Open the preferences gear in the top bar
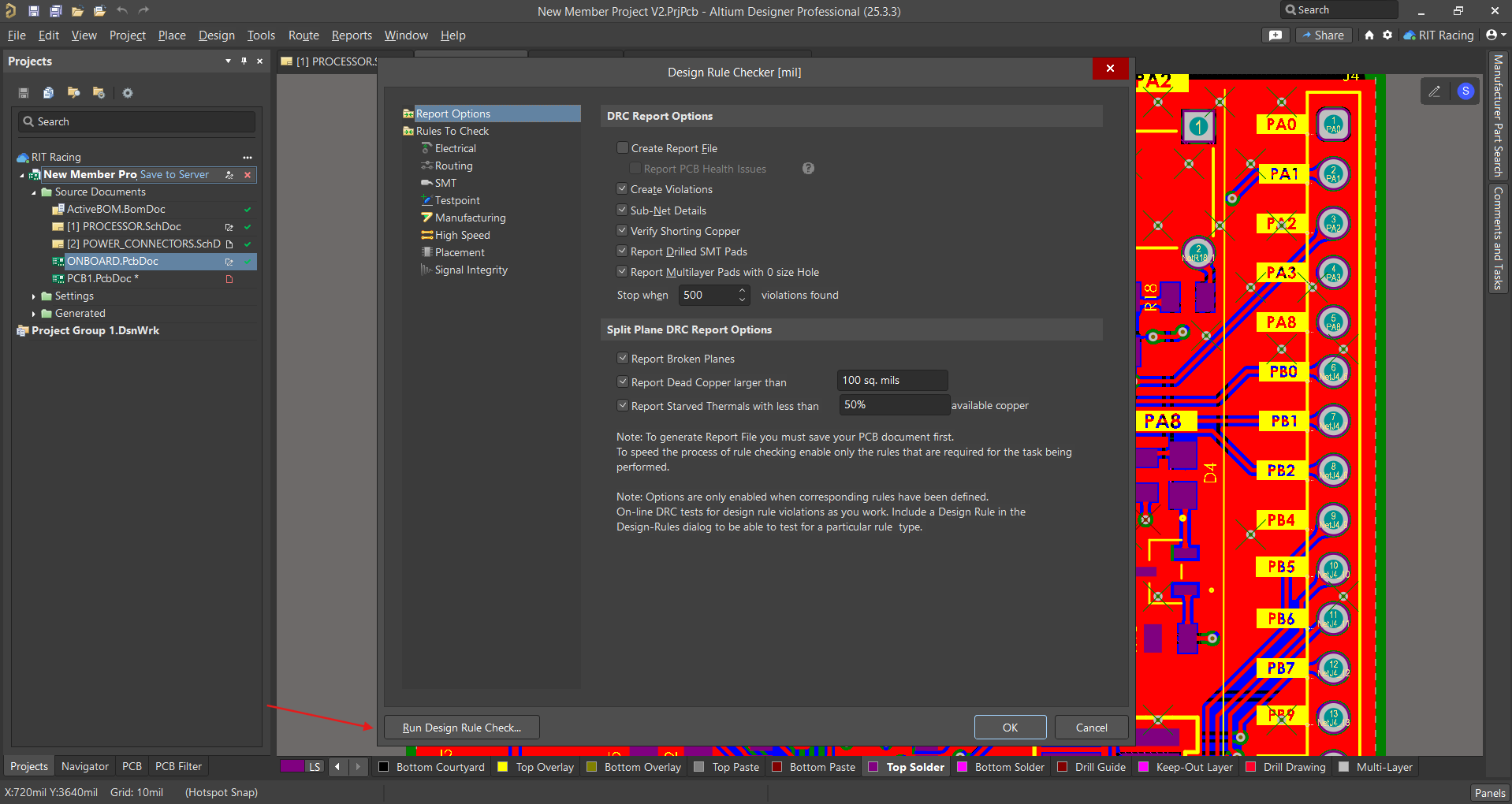The image size is (1512, 804). [x=1387, y=35]
